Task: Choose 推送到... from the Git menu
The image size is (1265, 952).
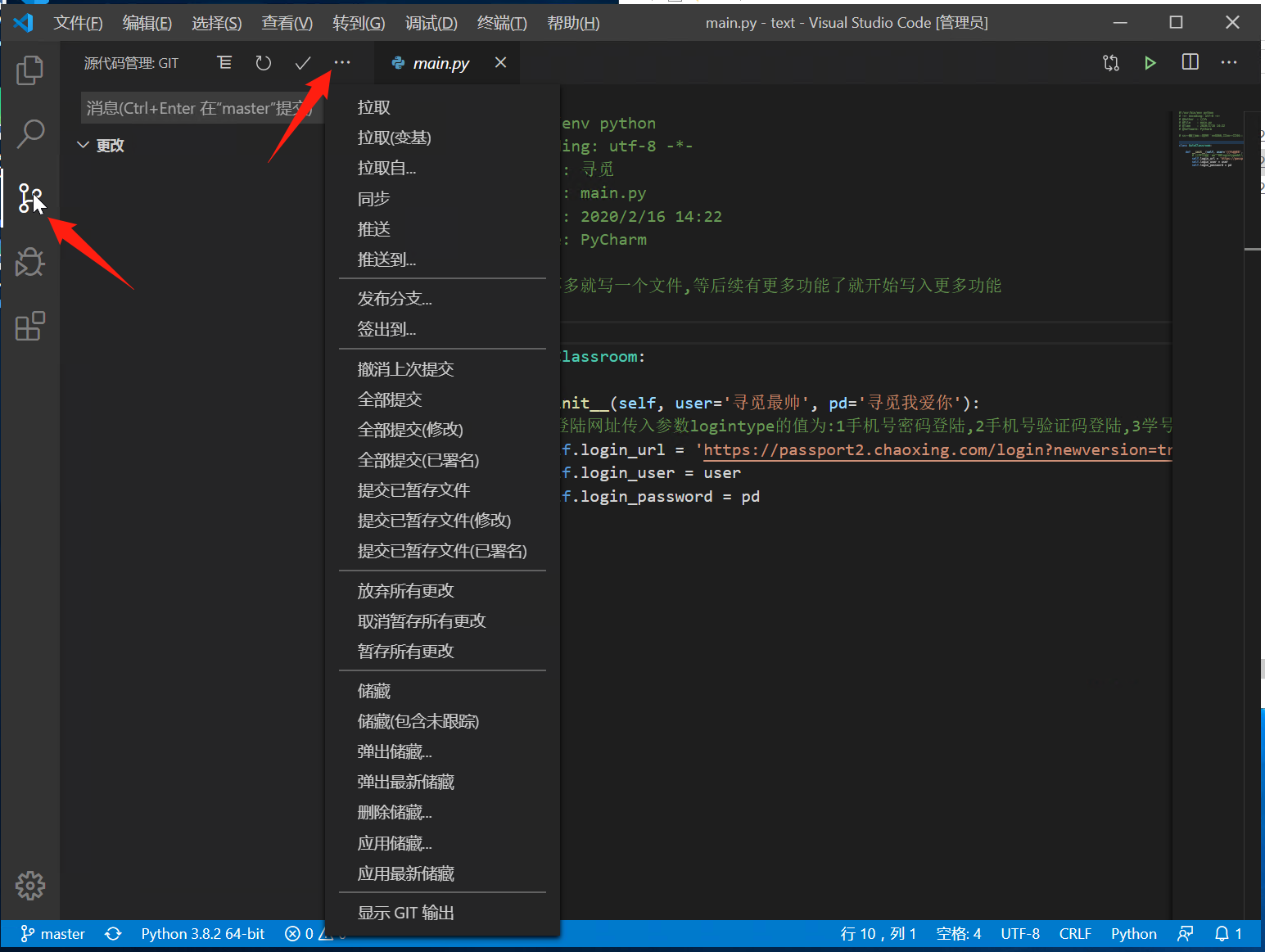Action: click(x=442, y=259)
